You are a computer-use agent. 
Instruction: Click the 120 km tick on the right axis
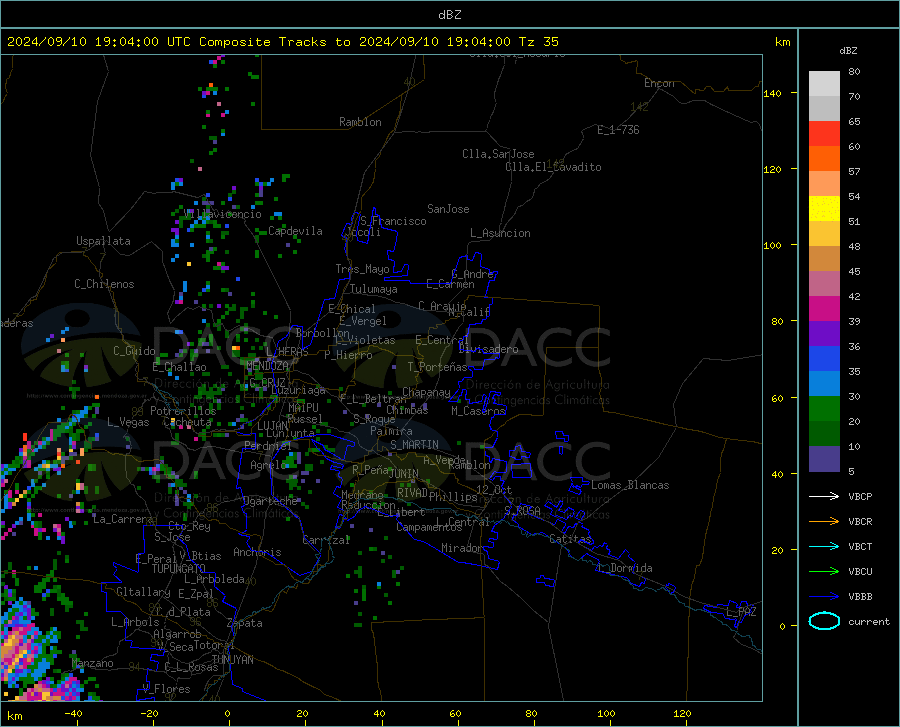pyautogui.click(x=773, y=169)
